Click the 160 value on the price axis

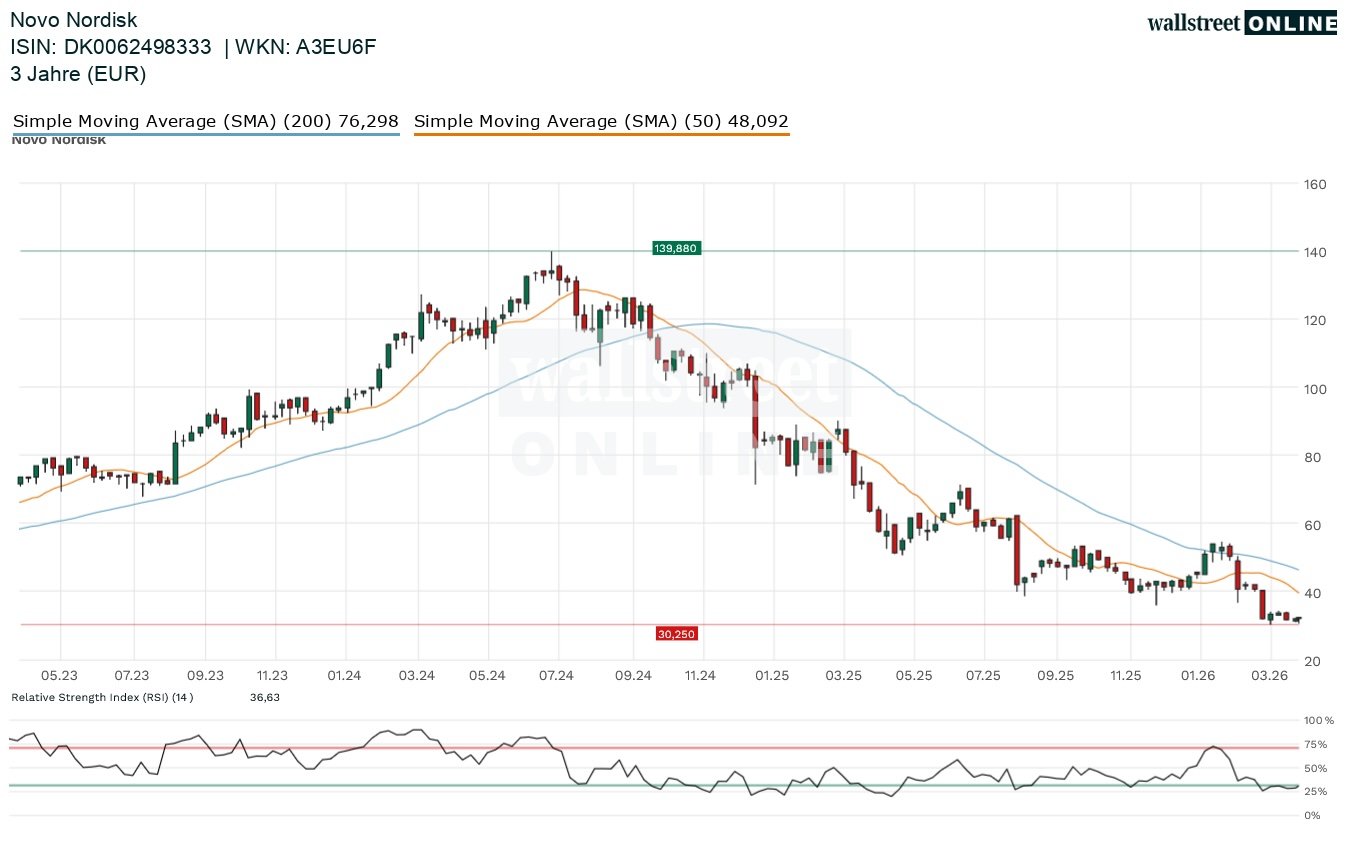(1314, 184)
